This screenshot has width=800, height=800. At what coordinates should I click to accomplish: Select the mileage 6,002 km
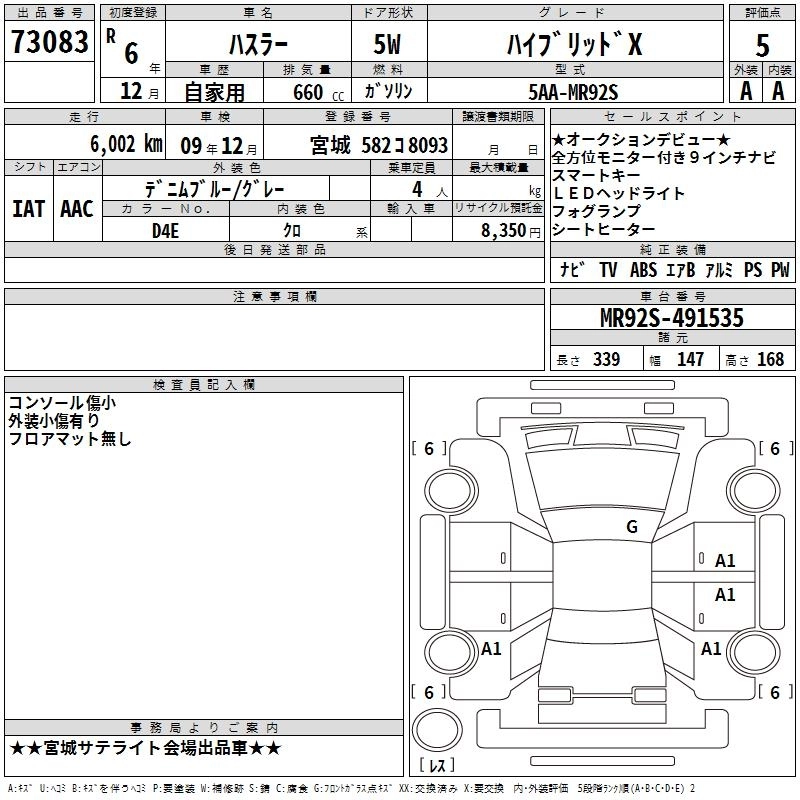[x=126, y=144]
